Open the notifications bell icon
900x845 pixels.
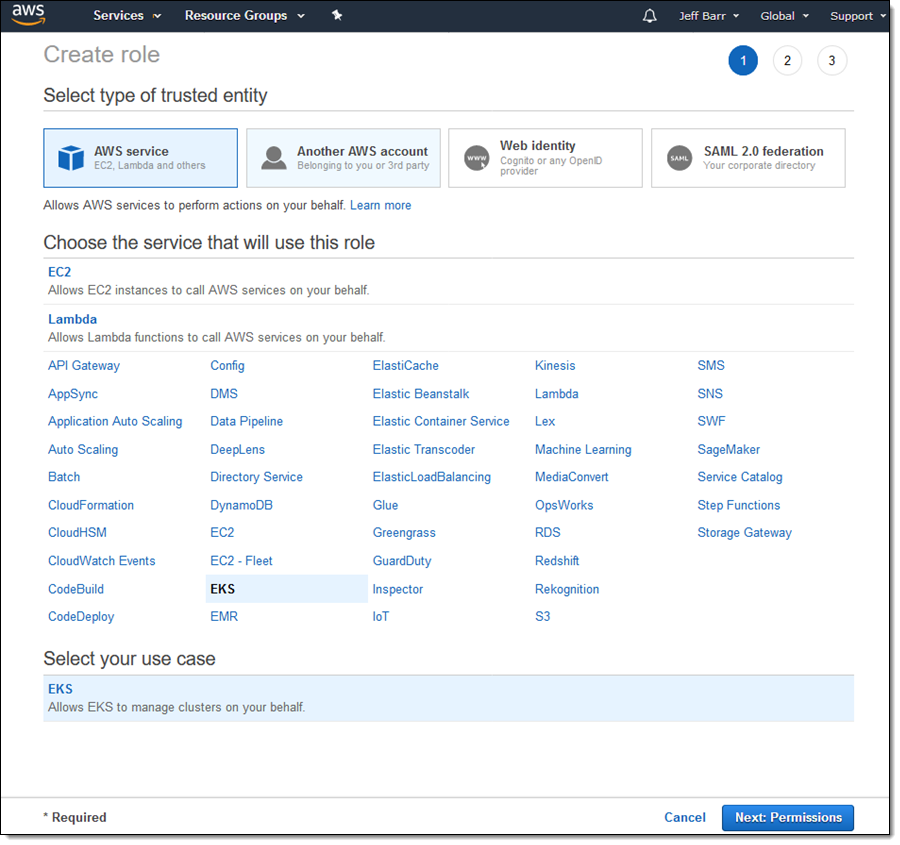[x=650, y=16]
